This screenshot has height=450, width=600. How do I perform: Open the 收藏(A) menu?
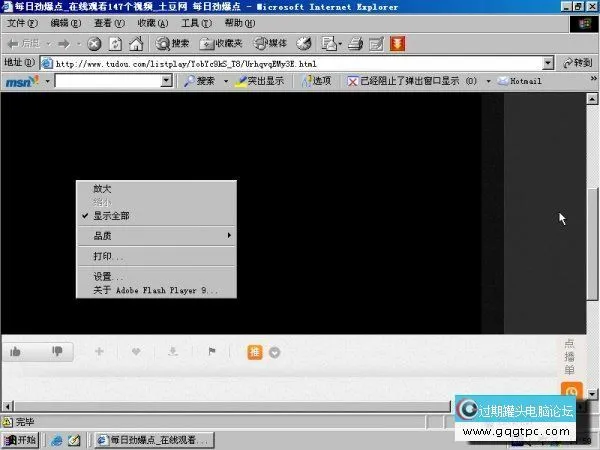coord(153,23)
